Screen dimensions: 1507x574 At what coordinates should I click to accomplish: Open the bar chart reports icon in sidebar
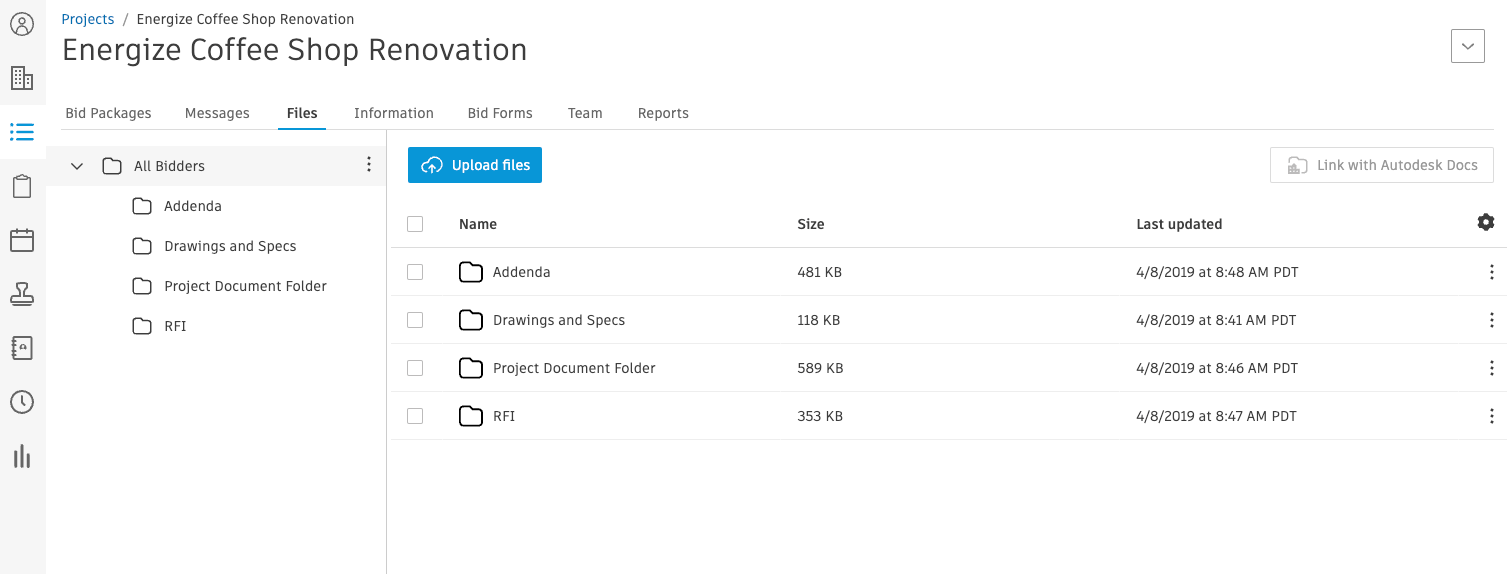tap(22, 456)
